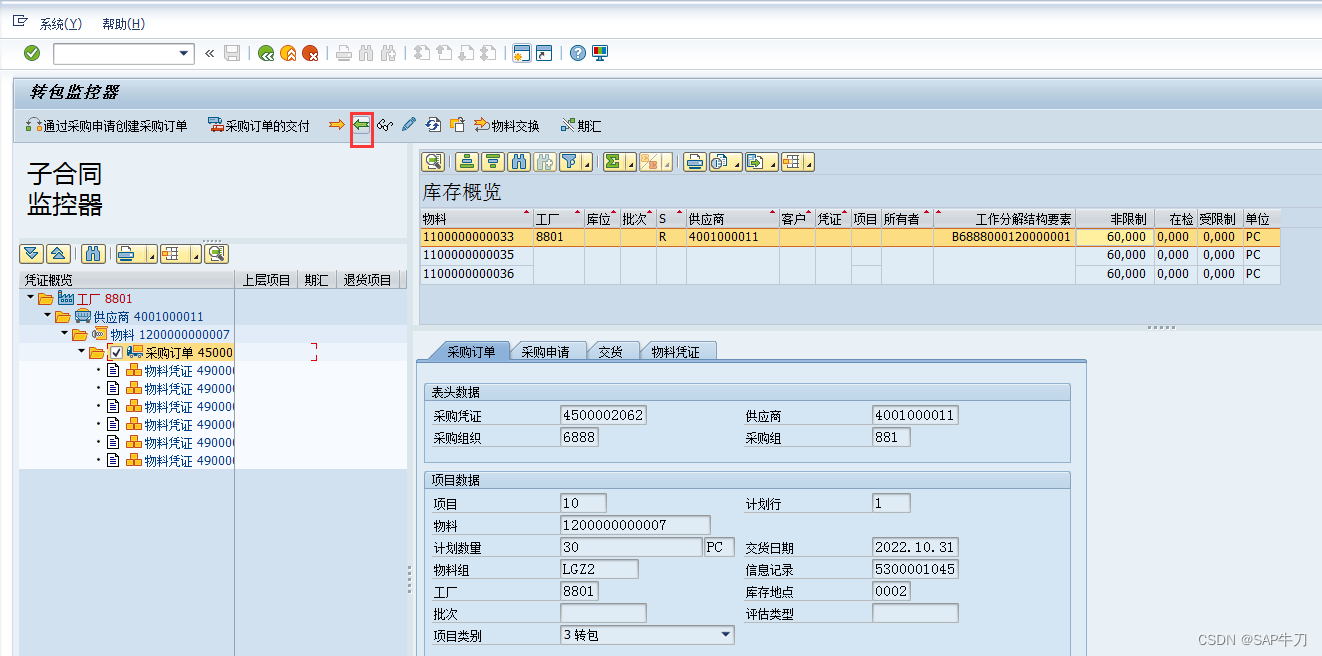Click the 信息记录 field 5300001045
Viewport: 1322px width, 656px height.
click(x=915, y=569)
